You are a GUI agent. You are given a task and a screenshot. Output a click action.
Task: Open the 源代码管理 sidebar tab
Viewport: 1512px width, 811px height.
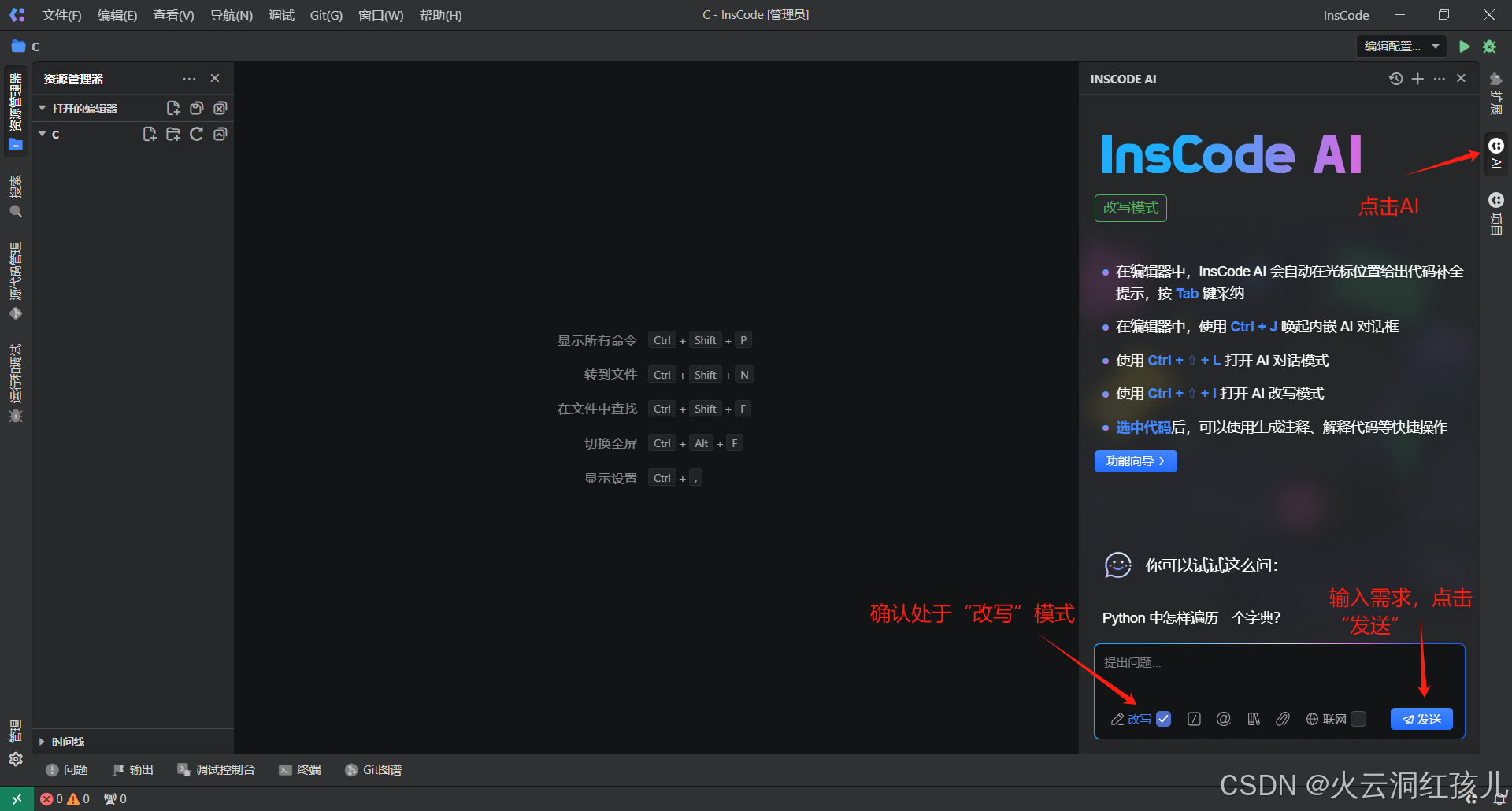16,280
